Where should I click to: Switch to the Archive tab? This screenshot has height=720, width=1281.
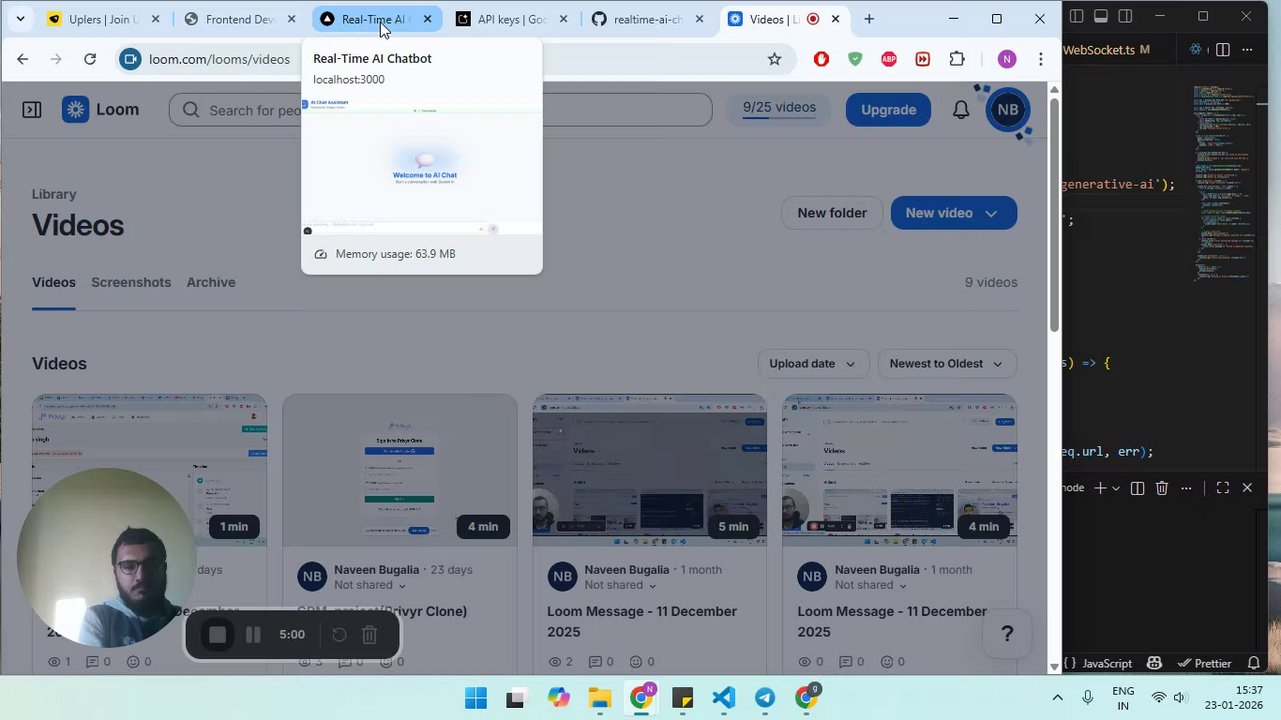211,282
